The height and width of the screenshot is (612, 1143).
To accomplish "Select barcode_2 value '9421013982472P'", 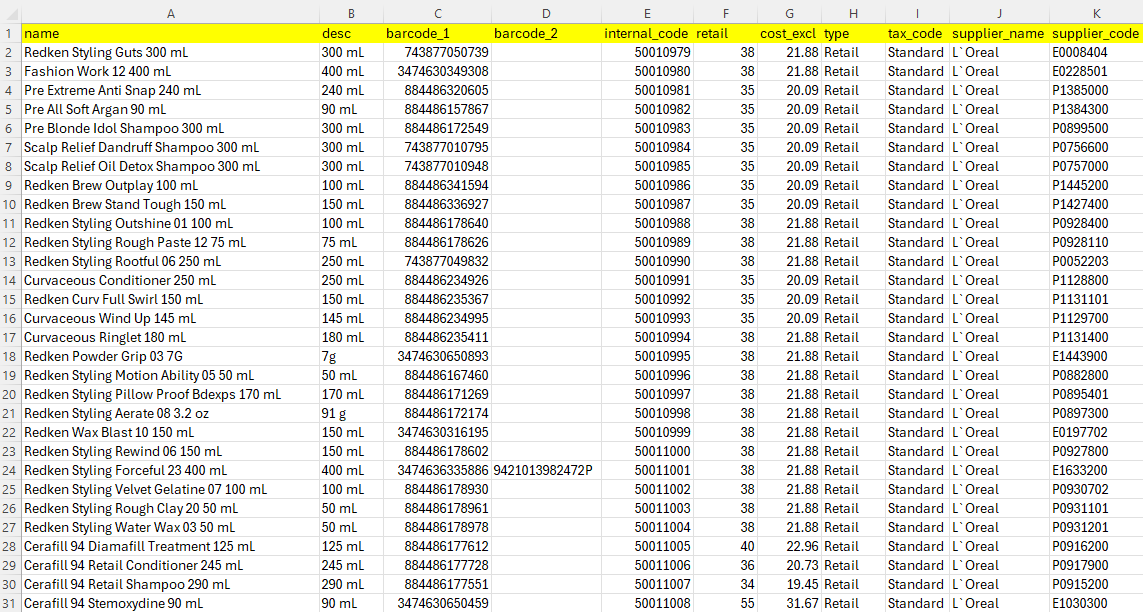I will [x=546, y=470].
